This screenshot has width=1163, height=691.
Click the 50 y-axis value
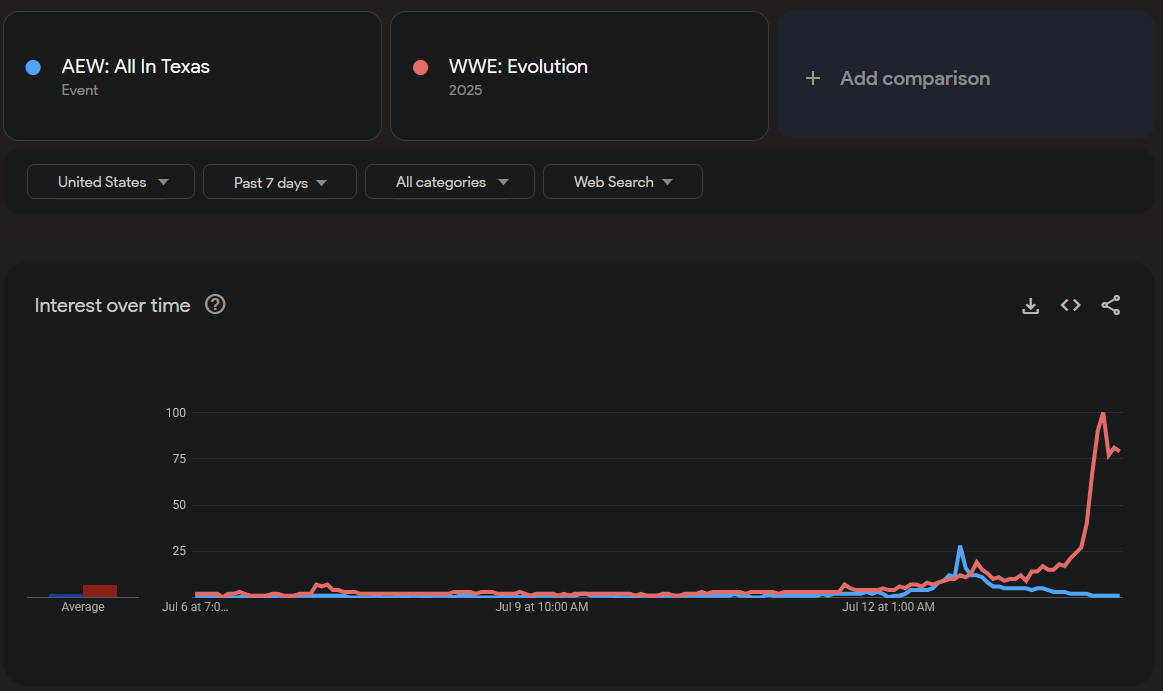pyautogui.click(x=179, y=504)
